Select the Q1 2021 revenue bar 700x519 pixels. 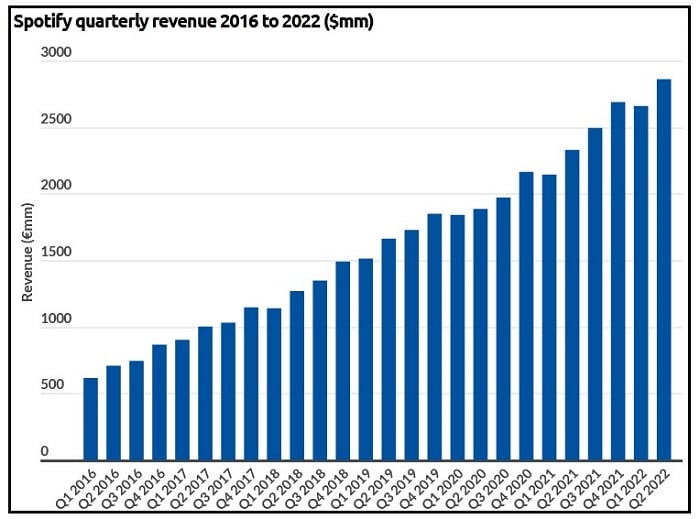(x=549, y=317)
